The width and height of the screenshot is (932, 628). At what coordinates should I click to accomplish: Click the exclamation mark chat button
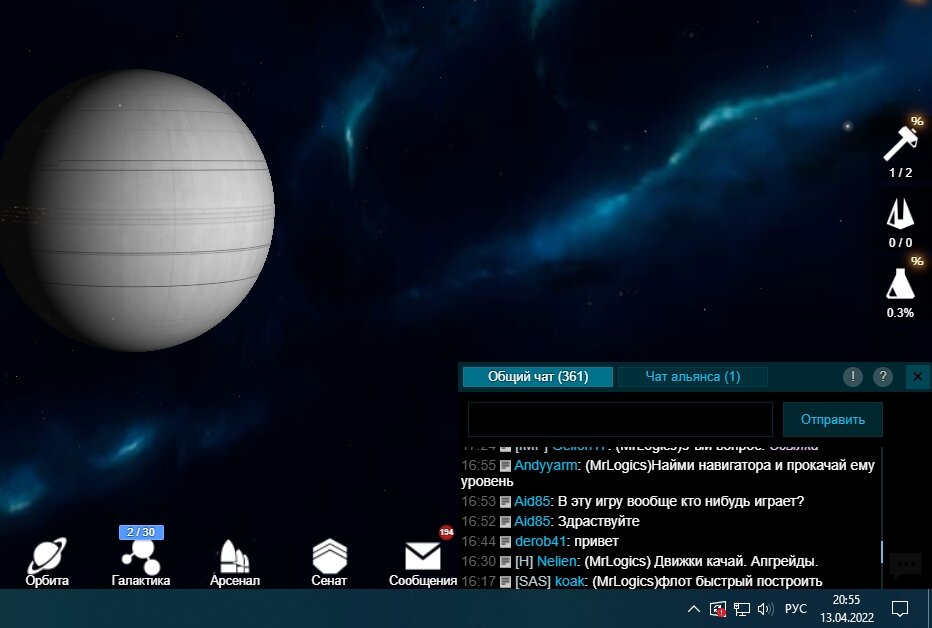[x=852, y=377]
